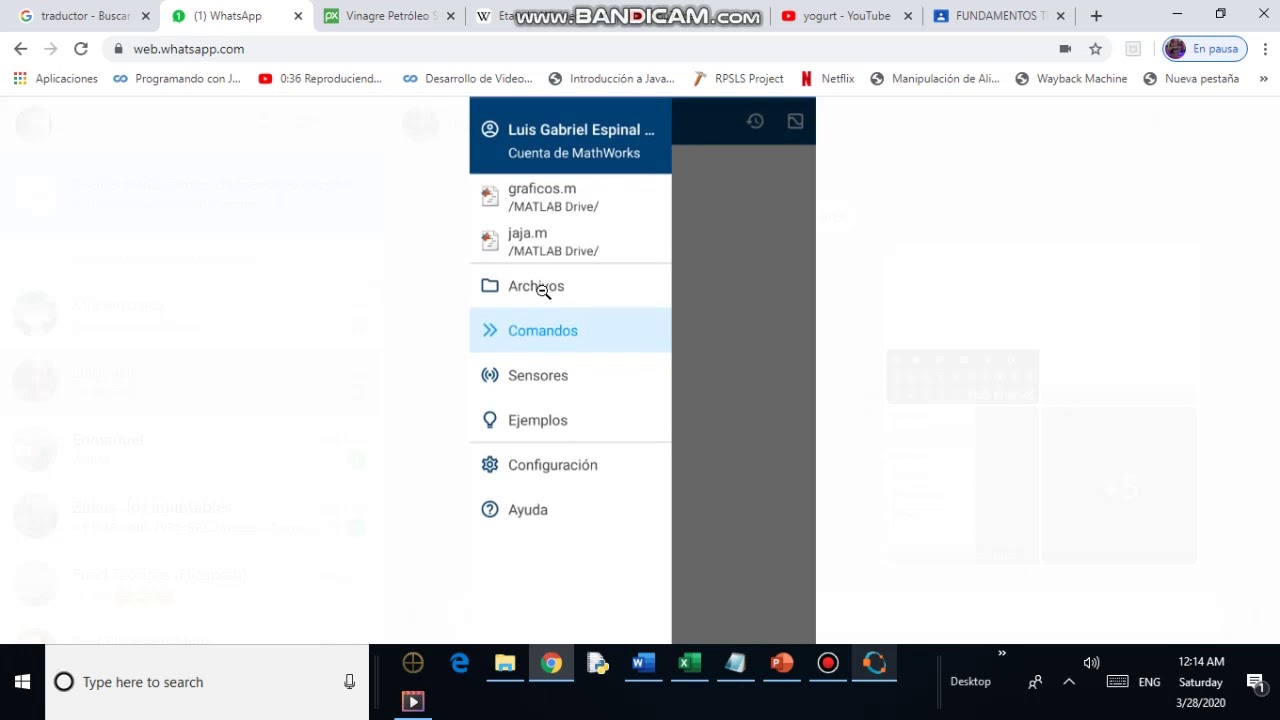Open the Ayuda help entry
Image resolution: width=1280 pixels, height=720 pixels.
click(x=570, y=510)
